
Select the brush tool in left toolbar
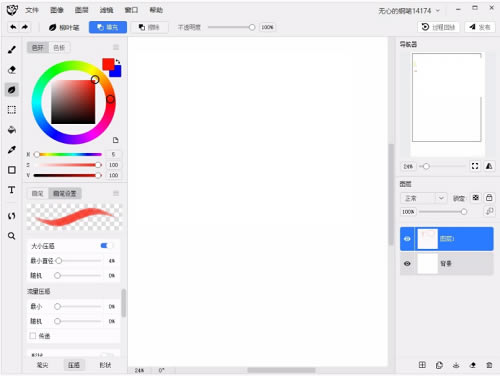point(12,50)
